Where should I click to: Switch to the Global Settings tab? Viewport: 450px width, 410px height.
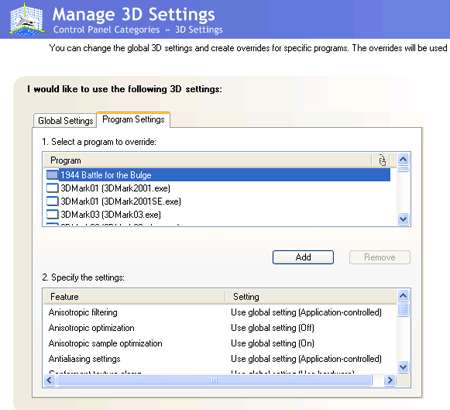(65, 120)
